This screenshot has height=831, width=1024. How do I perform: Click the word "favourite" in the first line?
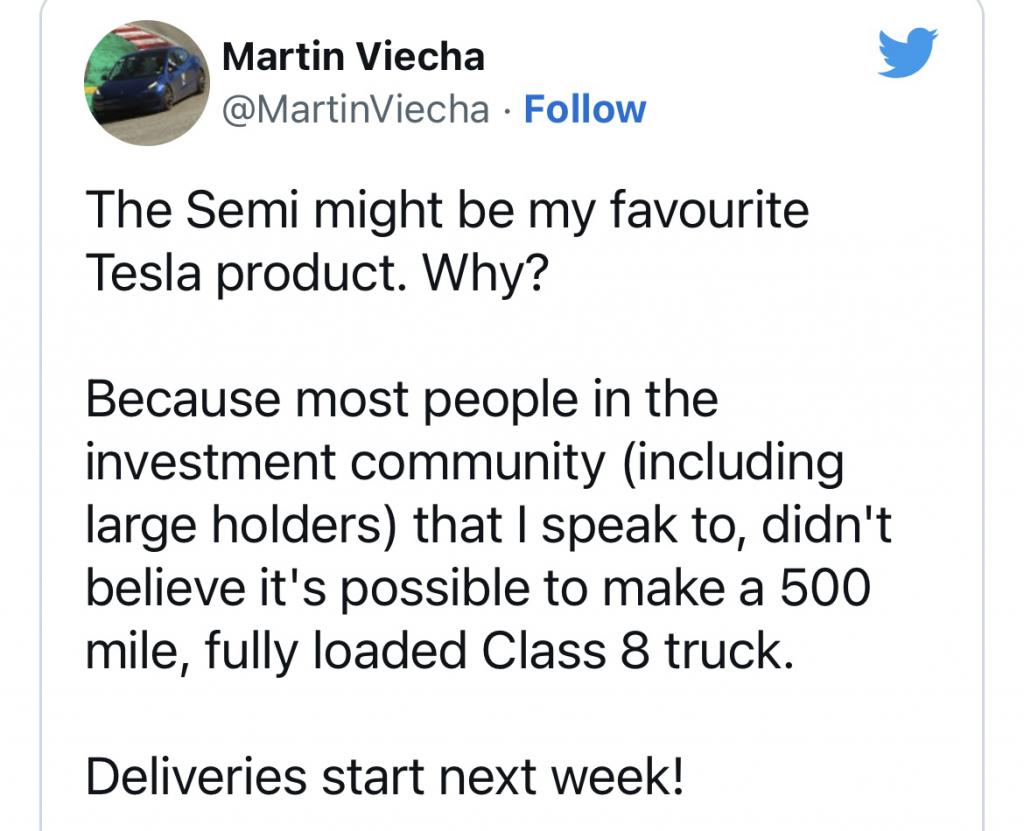click(x=707, y=213)
